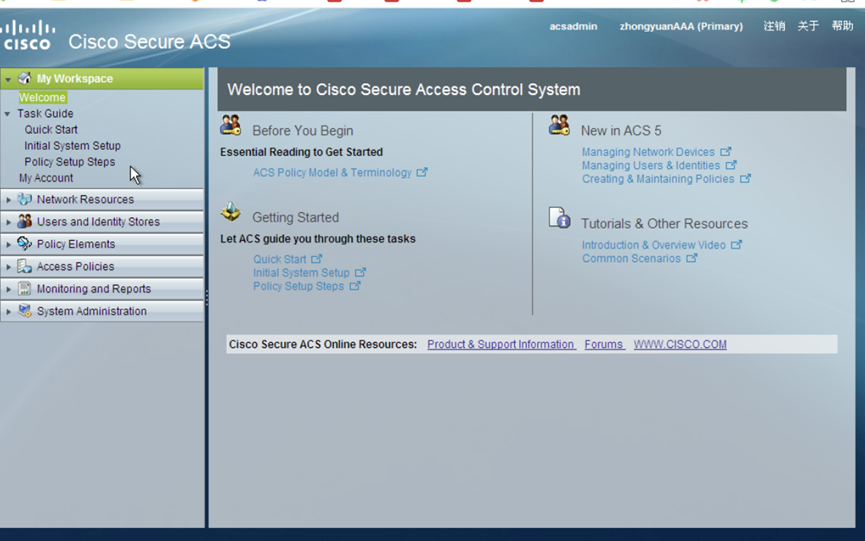Click external link icon beside Introduction & Overview Video
The height and width of the screenshot is (541, 865).
[x=737, y=244]
